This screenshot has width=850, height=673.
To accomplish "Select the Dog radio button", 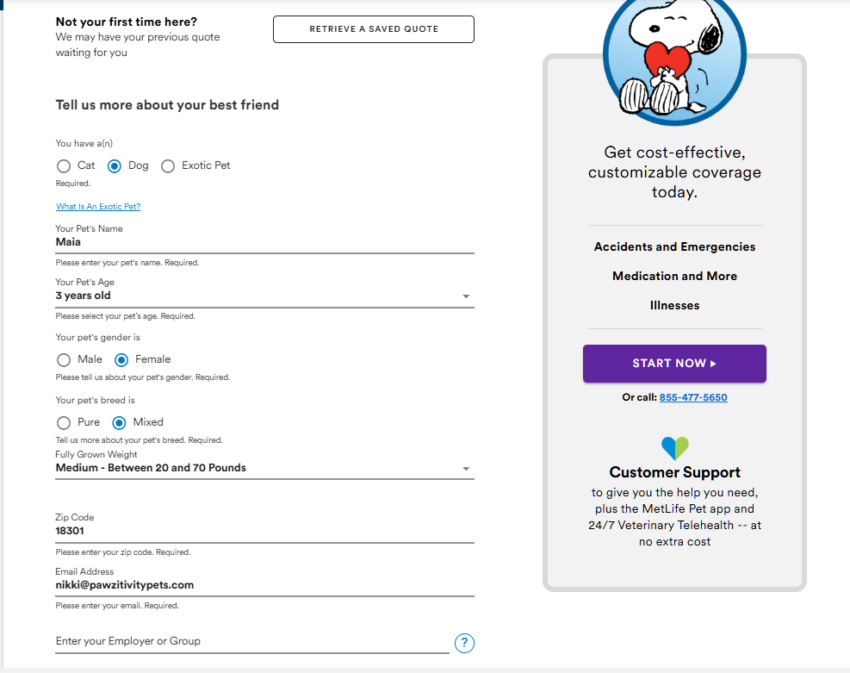I will click(115, 166).
